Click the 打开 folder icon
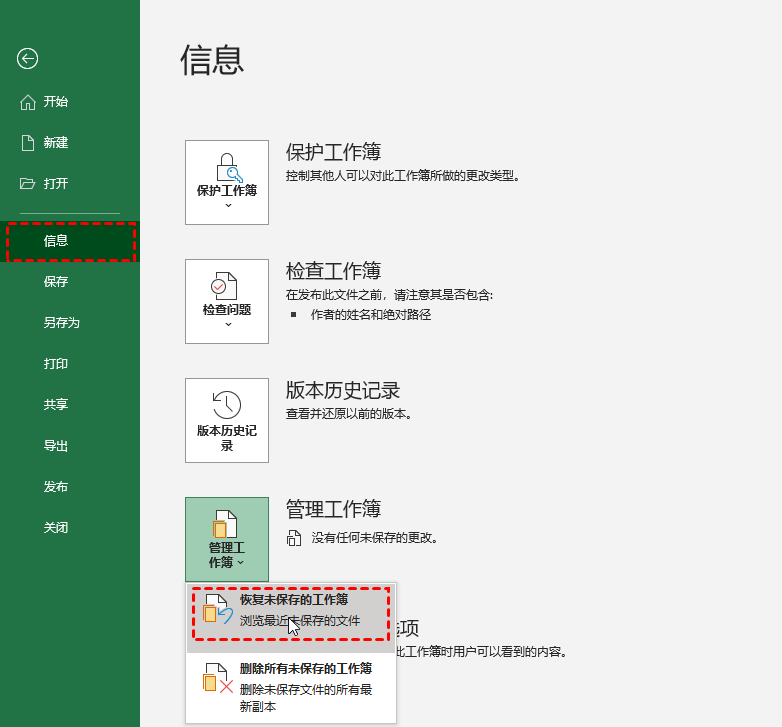Screen dimensions: 782x727 pos(28,184)
